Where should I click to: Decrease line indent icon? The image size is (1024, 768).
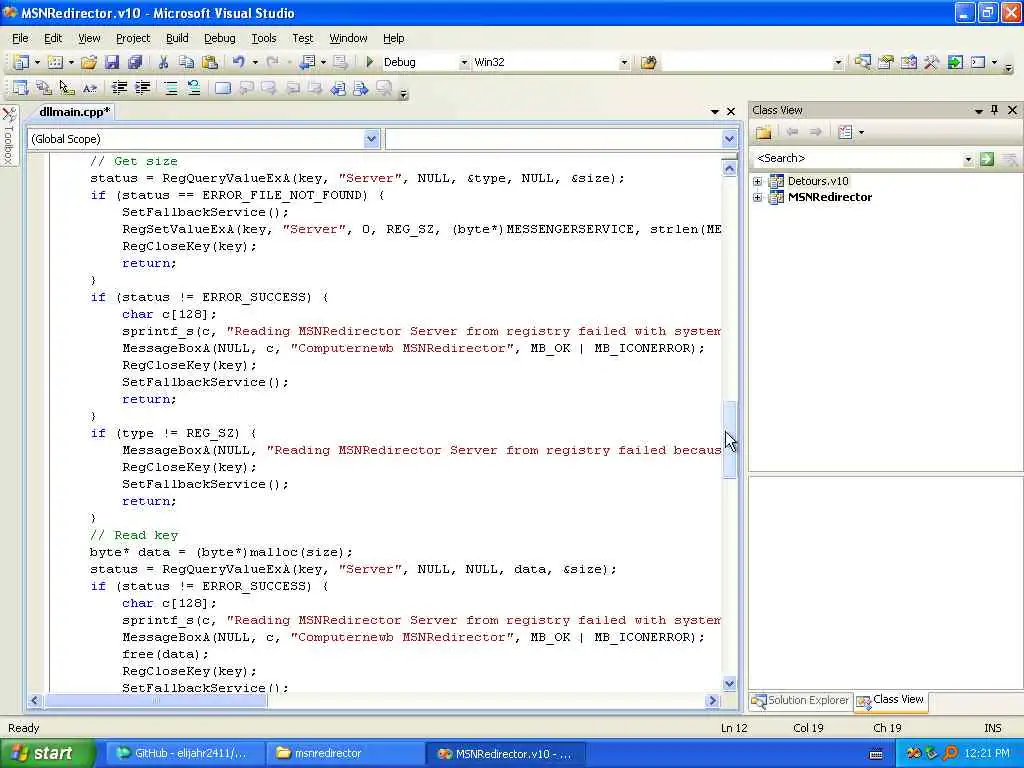(120, 88)
